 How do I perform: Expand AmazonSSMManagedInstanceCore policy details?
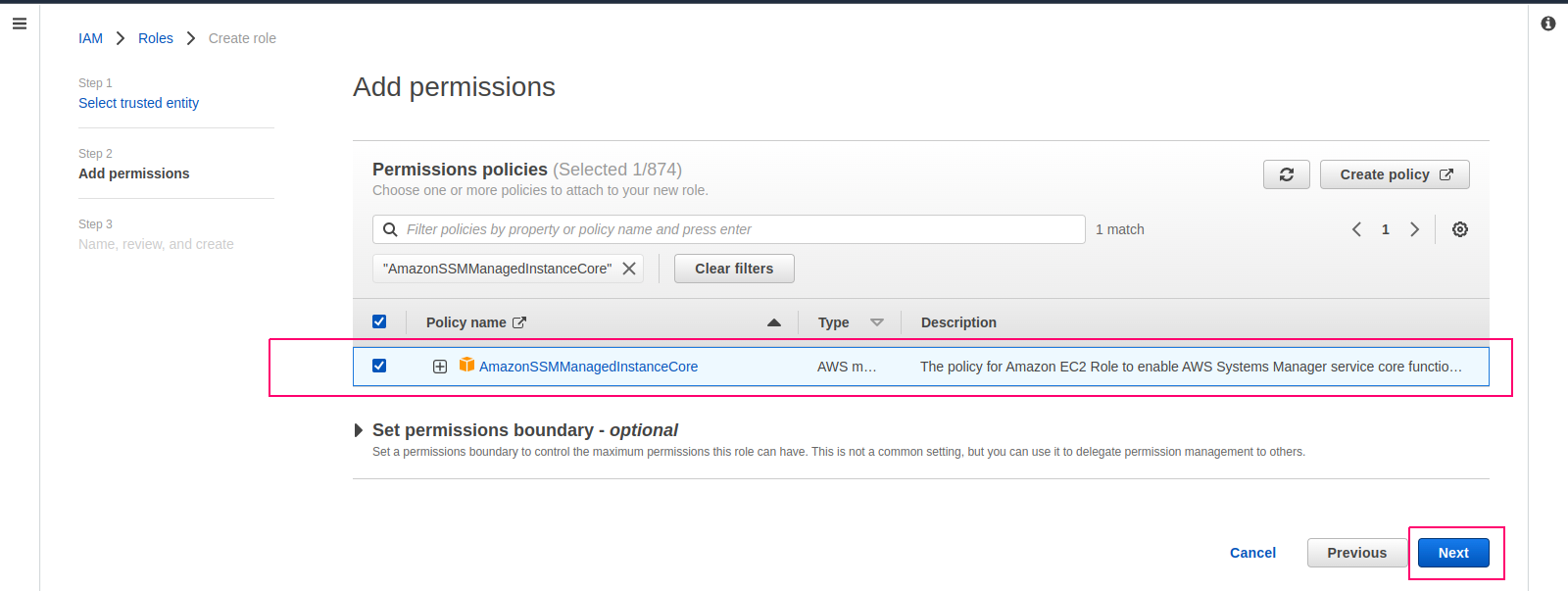(x=440, y=367)
